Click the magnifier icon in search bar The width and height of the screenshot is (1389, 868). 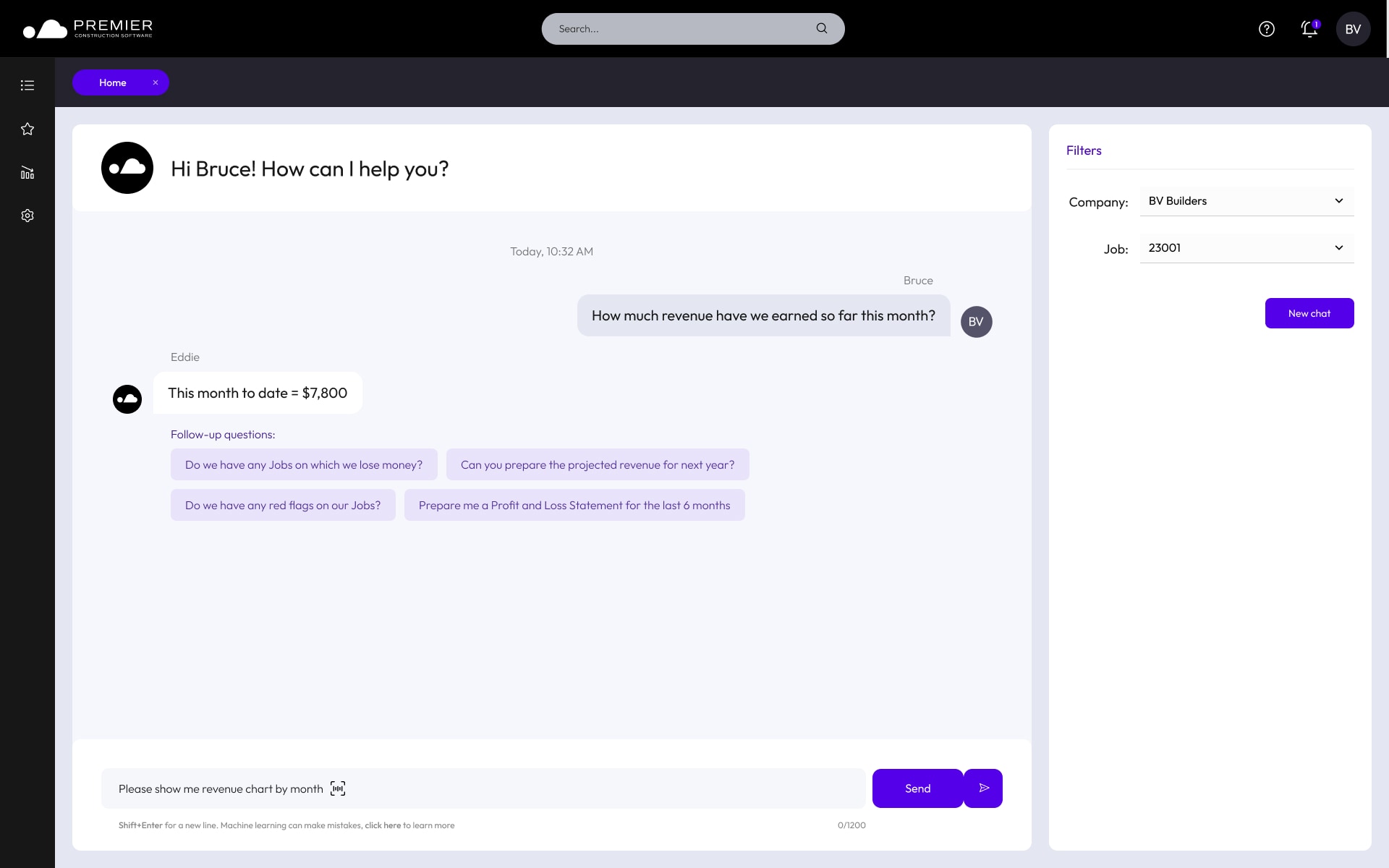click(822, 29)
